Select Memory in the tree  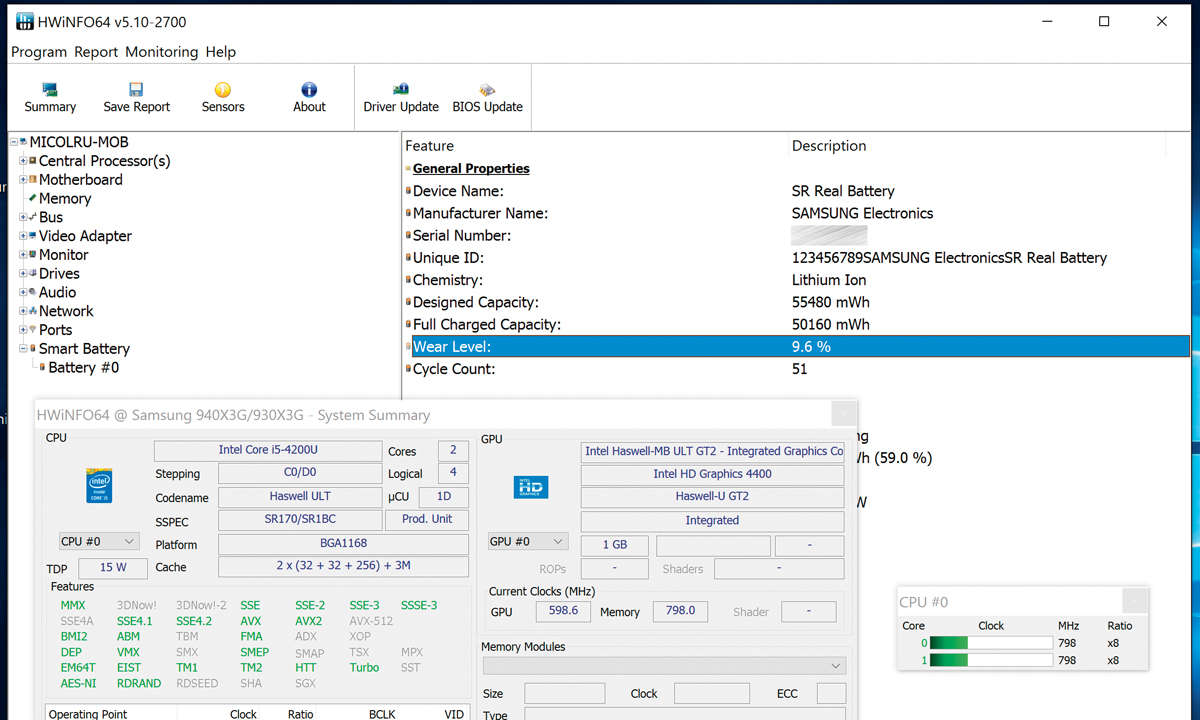coord(65,198)
